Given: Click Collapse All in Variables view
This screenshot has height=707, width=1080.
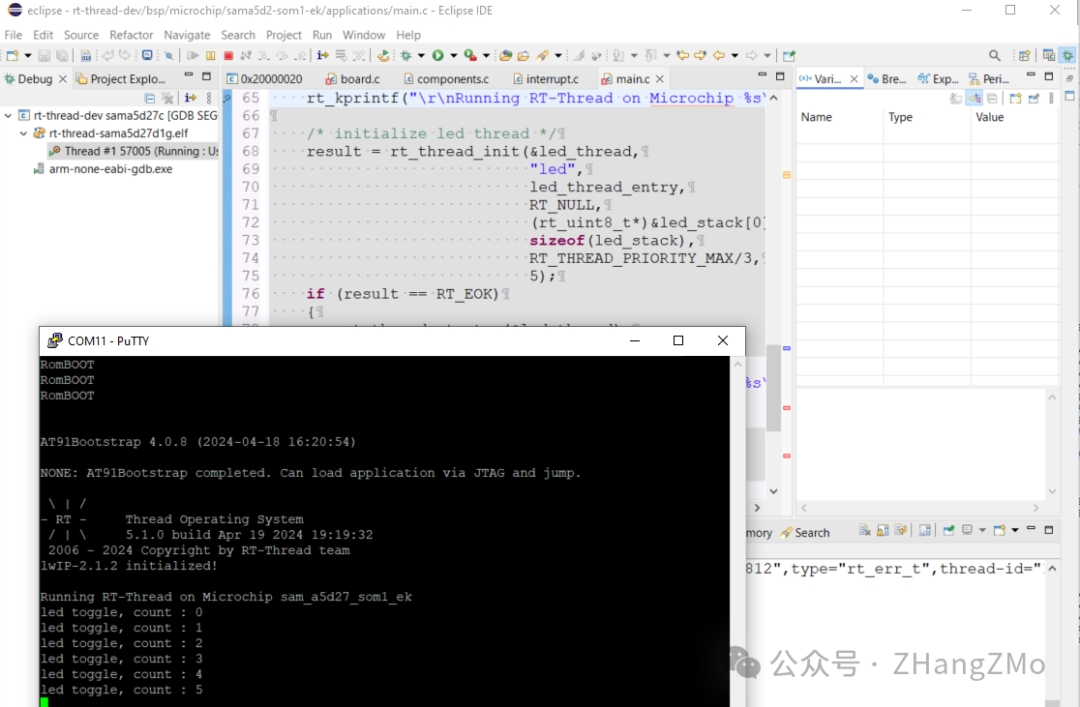Looking at the screenshot, I should (x=992, y=99).
